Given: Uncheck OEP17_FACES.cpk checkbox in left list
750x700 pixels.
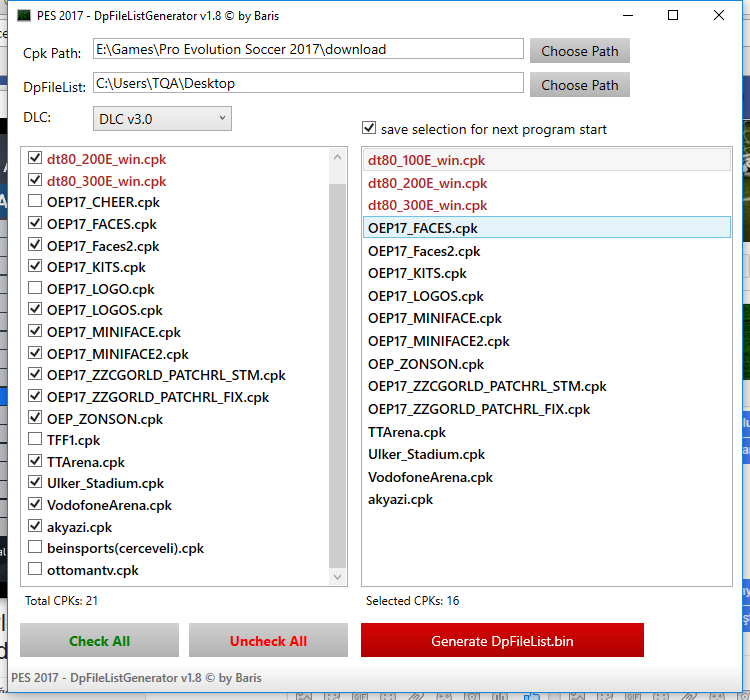Looking at the screenshot, I should click(35, 222).
